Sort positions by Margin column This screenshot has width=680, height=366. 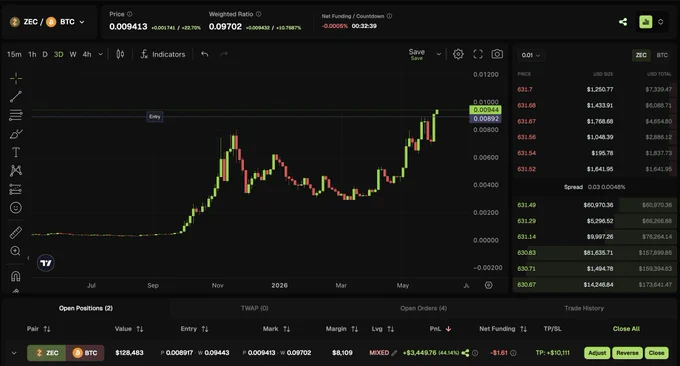click(342, 329)
